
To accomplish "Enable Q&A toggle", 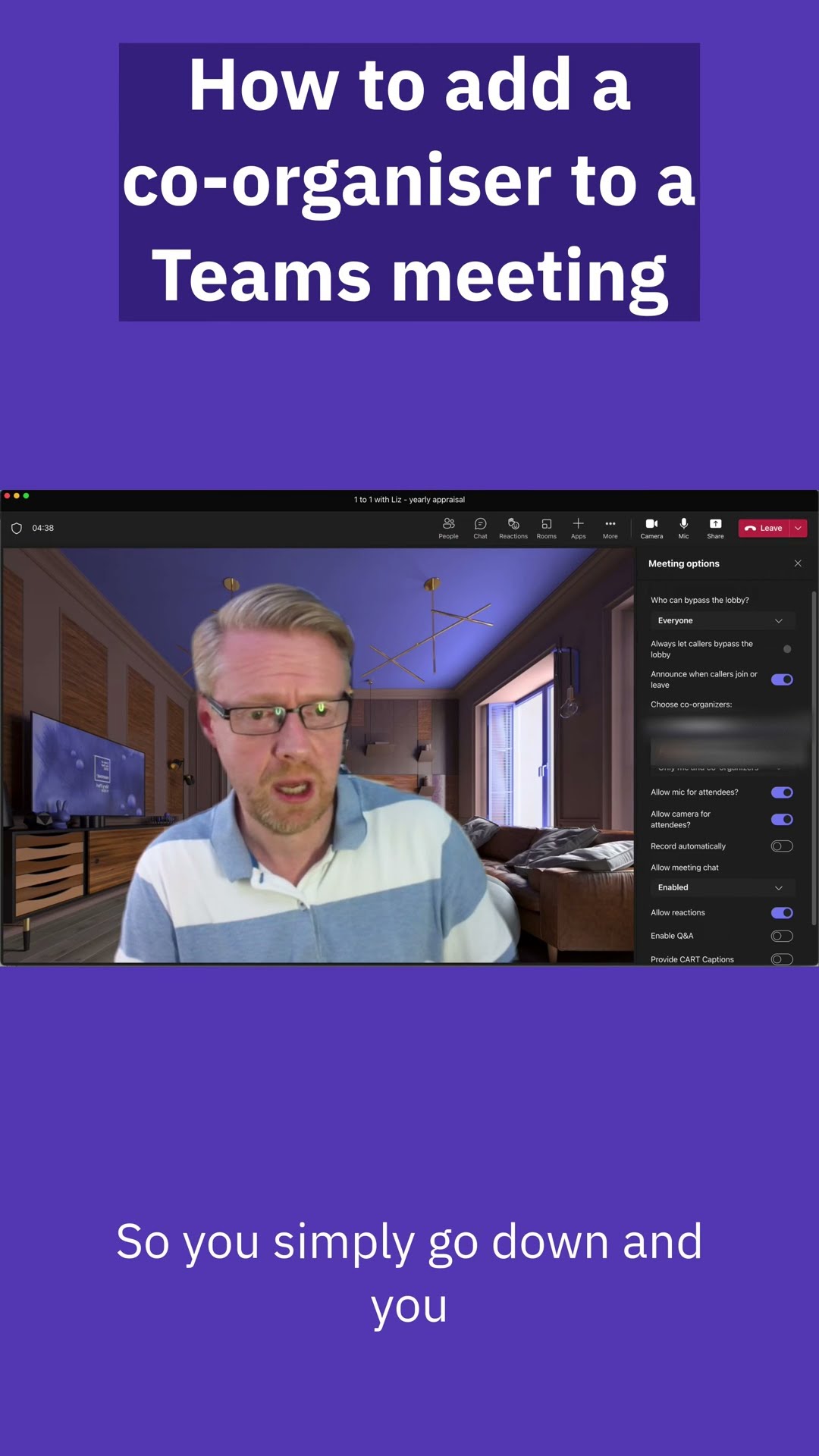I will (x=783, y=936).
